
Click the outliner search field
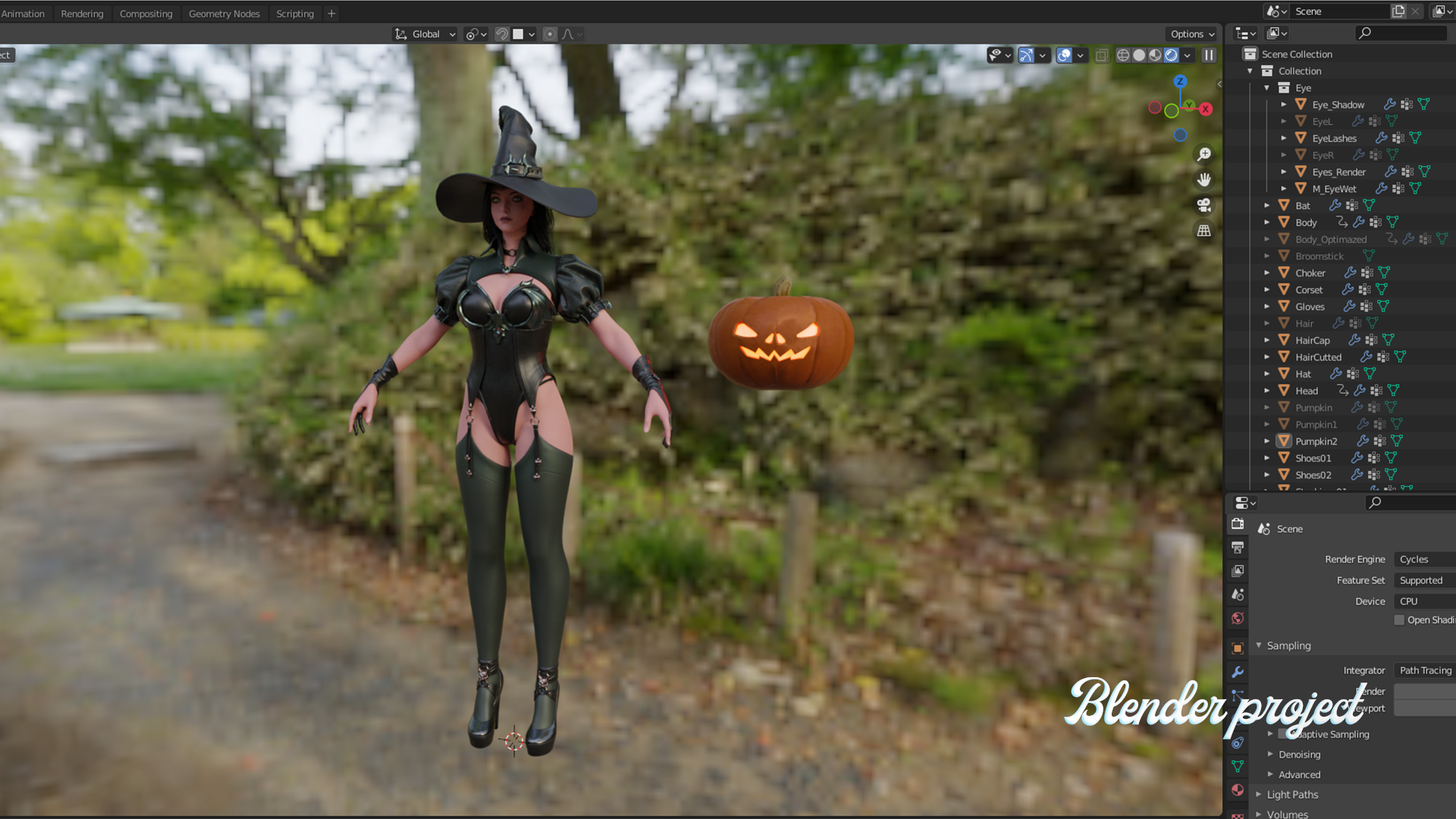(x=1401, y=33)
